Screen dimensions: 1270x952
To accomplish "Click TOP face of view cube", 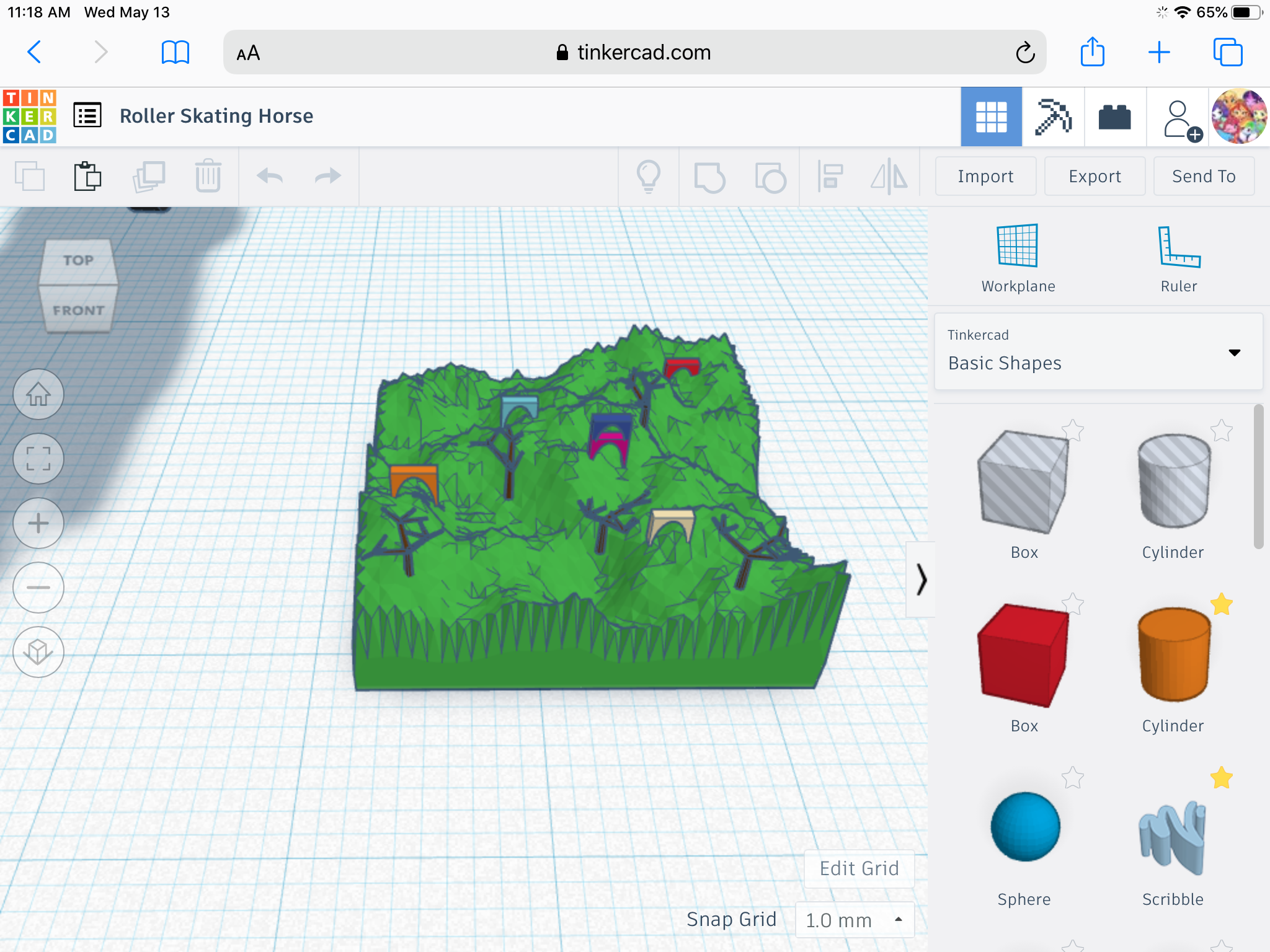I will click(78, 261).
